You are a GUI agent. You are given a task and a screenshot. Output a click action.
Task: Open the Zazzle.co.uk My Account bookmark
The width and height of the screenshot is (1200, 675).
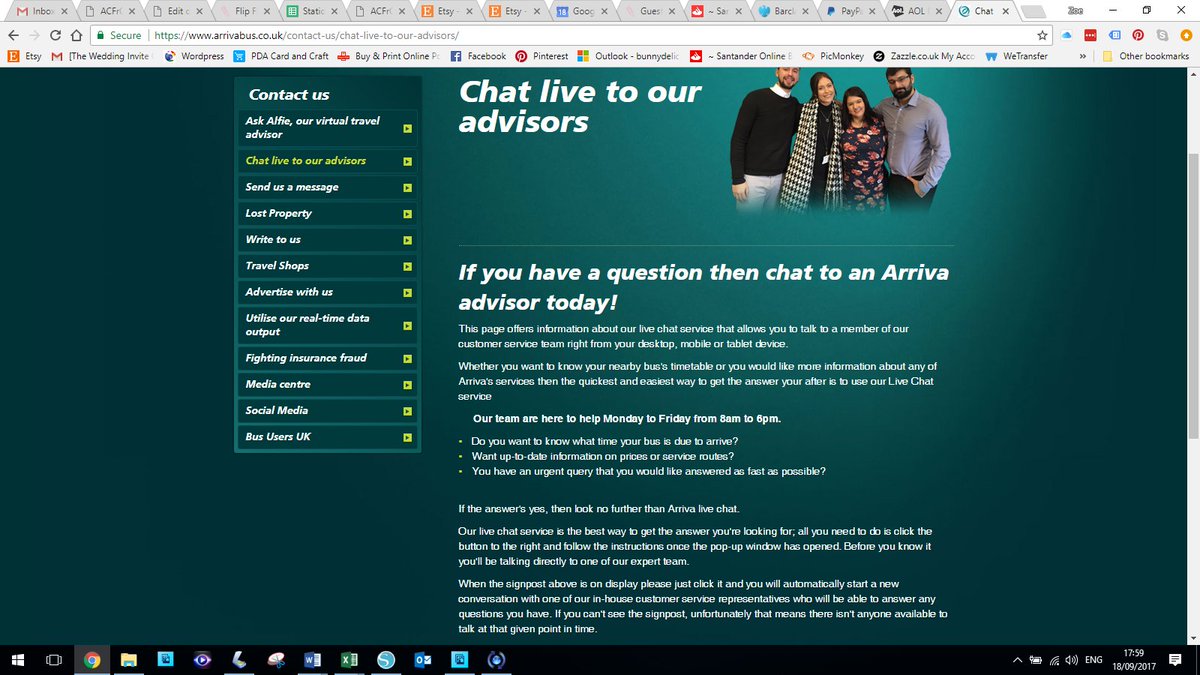922,56
